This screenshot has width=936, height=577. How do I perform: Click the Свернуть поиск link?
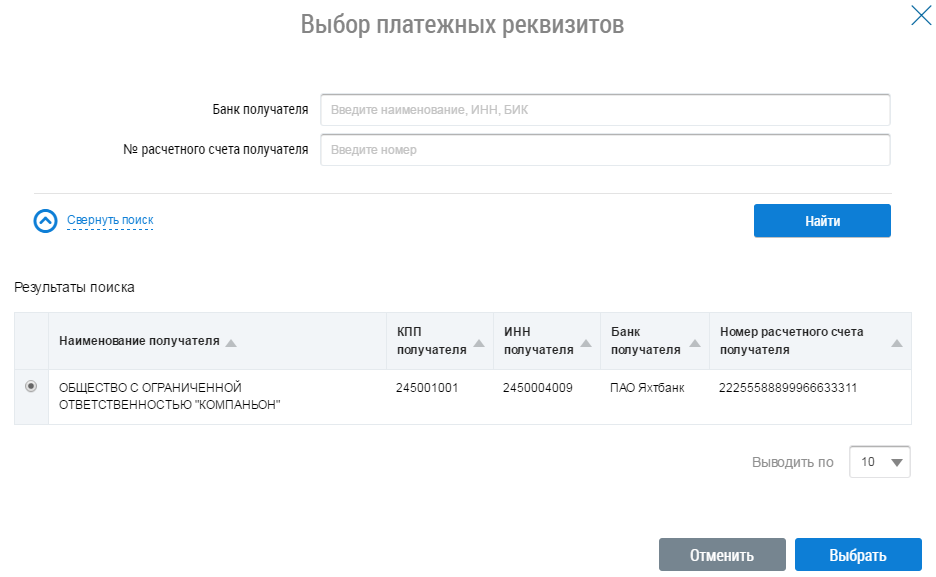[110, 220]
